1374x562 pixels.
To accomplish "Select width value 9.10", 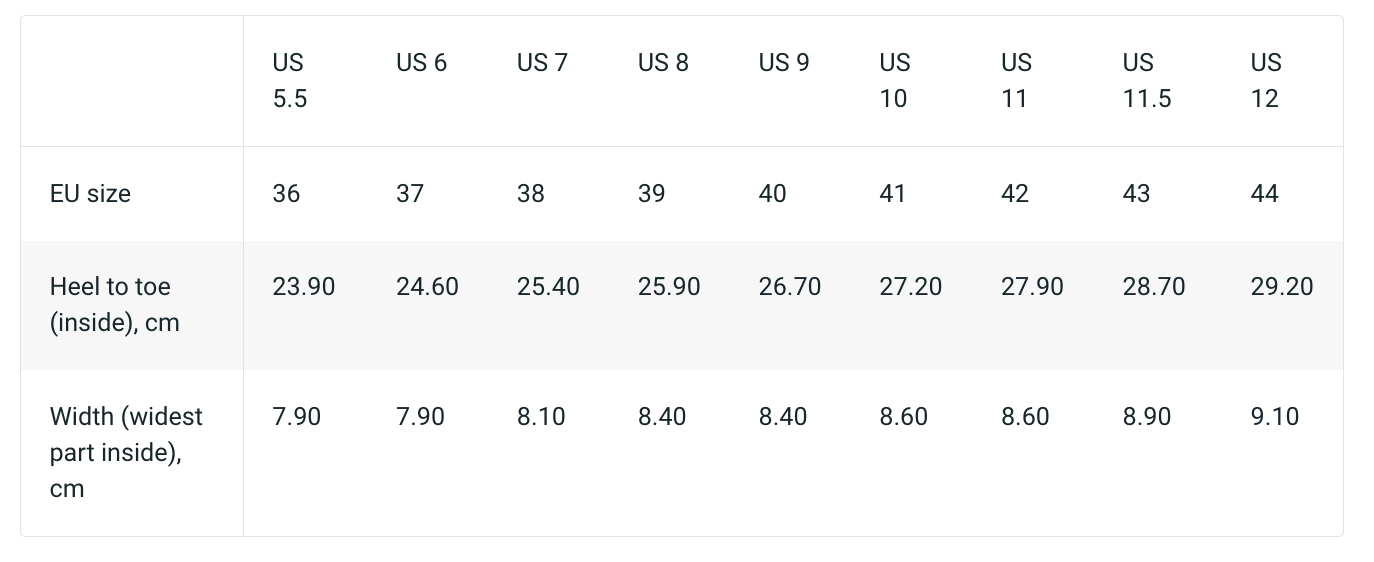I will 1274,416.
